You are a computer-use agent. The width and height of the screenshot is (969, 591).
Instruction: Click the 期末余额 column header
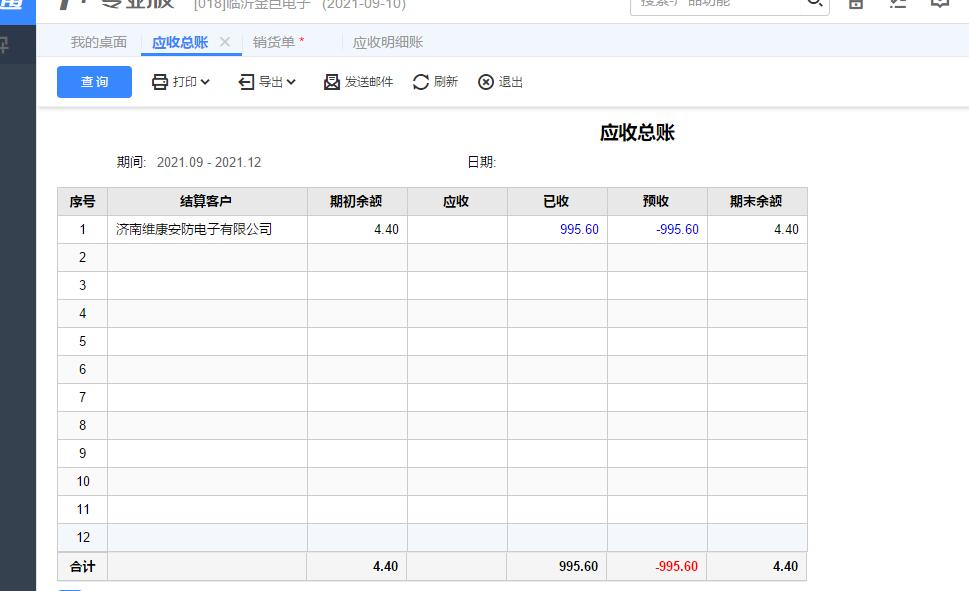point(757,202)
